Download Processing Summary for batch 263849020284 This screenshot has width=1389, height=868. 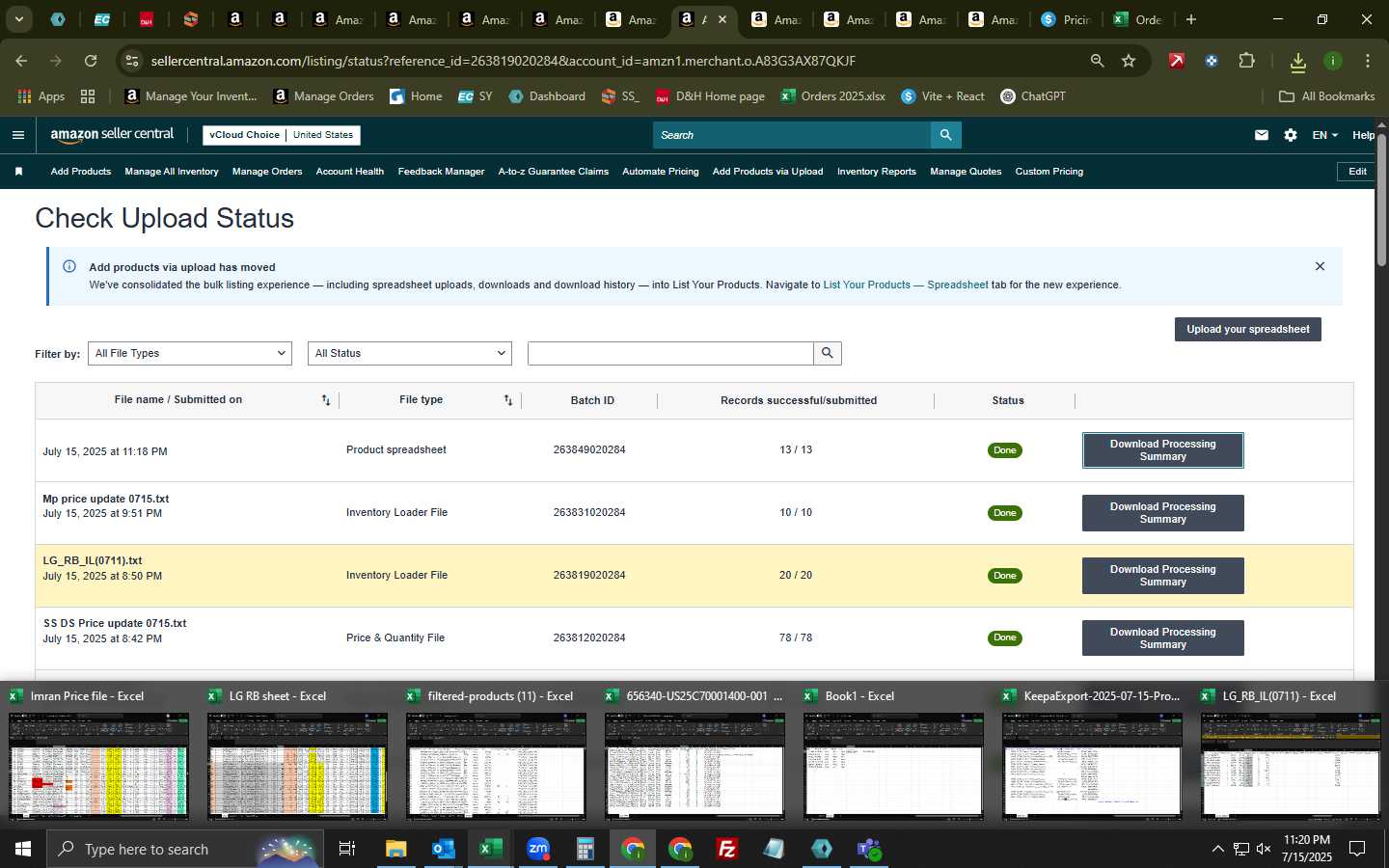coord(1163,450)
